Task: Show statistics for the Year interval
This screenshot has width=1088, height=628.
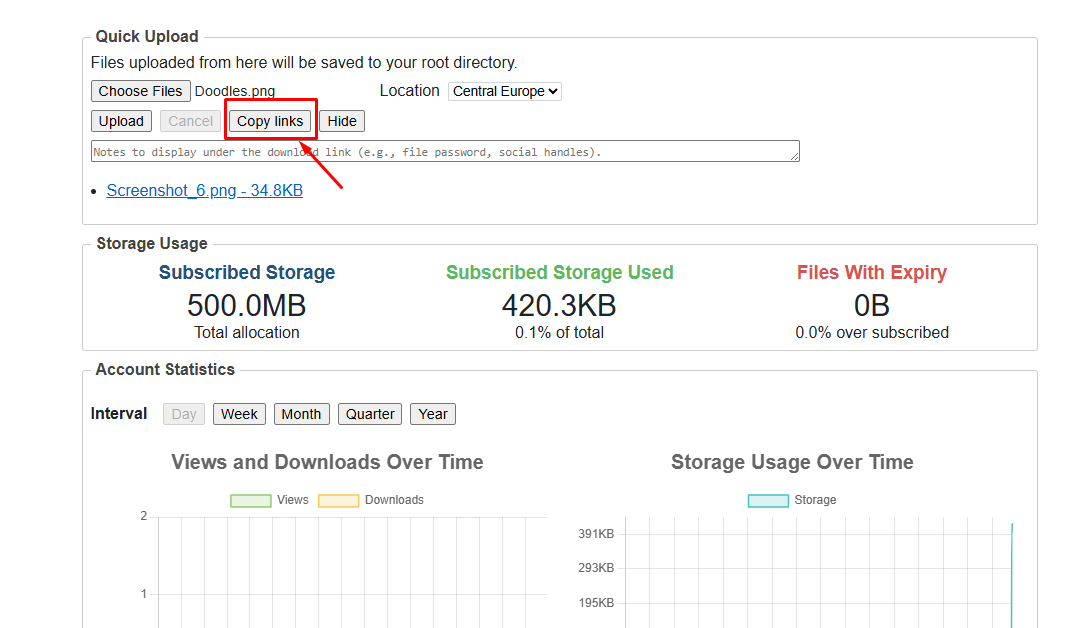Action: [433, 414]
